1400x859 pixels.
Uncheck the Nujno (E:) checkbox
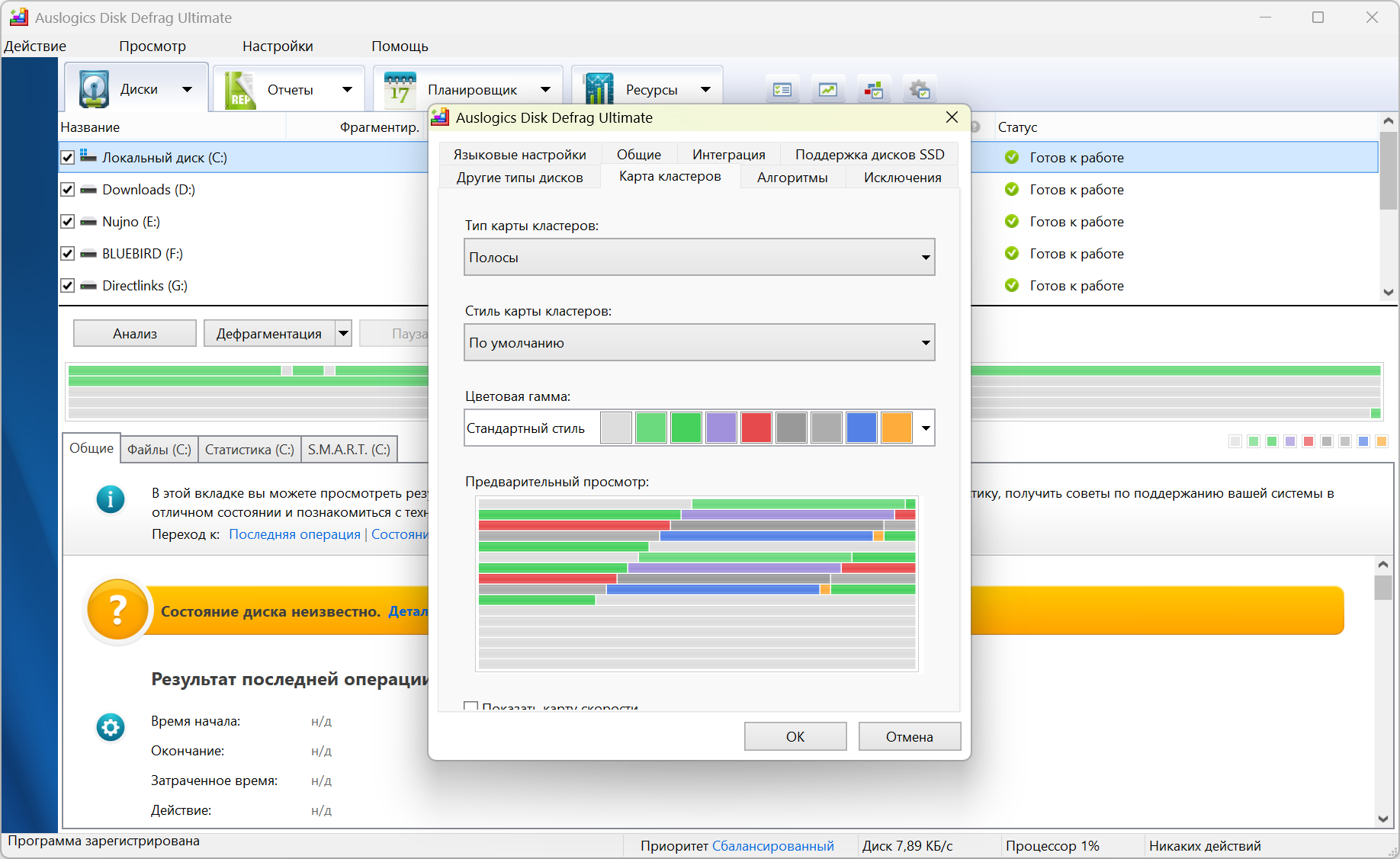pos(68,222)
